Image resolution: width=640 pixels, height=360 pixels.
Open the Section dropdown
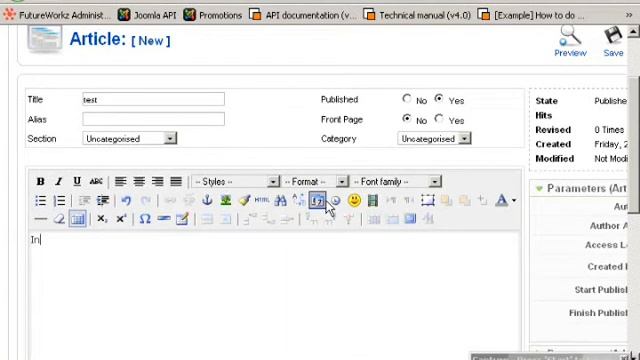129,138
